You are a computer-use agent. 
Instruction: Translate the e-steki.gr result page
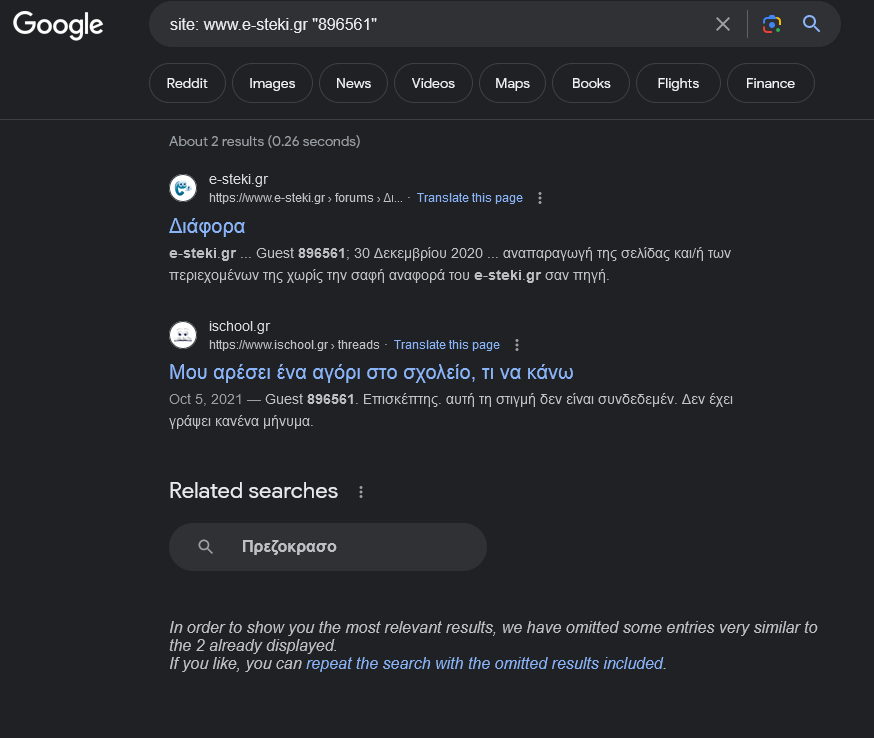[469, 198]
